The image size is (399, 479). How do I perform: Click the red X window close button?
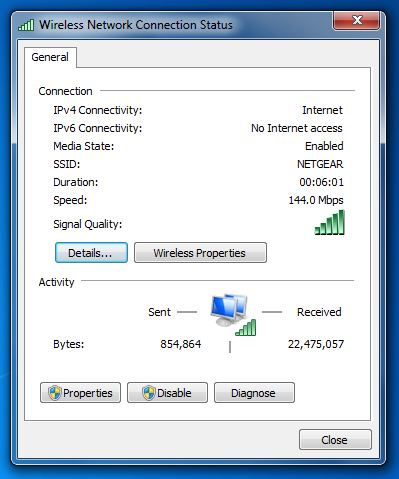(x=356, y=21)
